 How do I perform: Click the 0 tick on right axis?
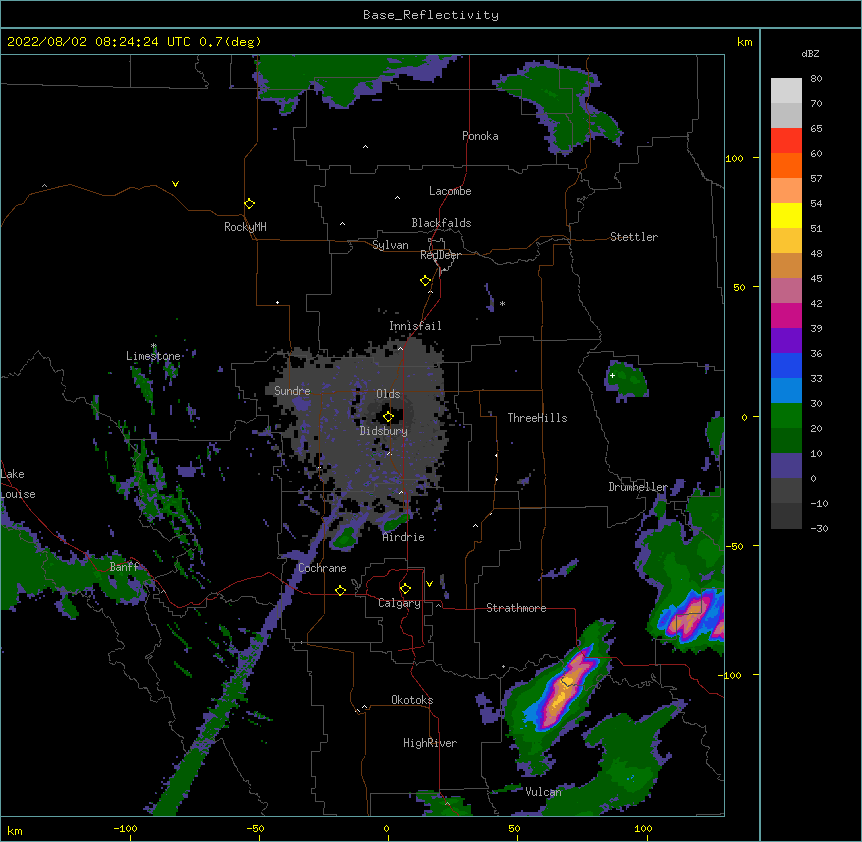click(744, 417)
